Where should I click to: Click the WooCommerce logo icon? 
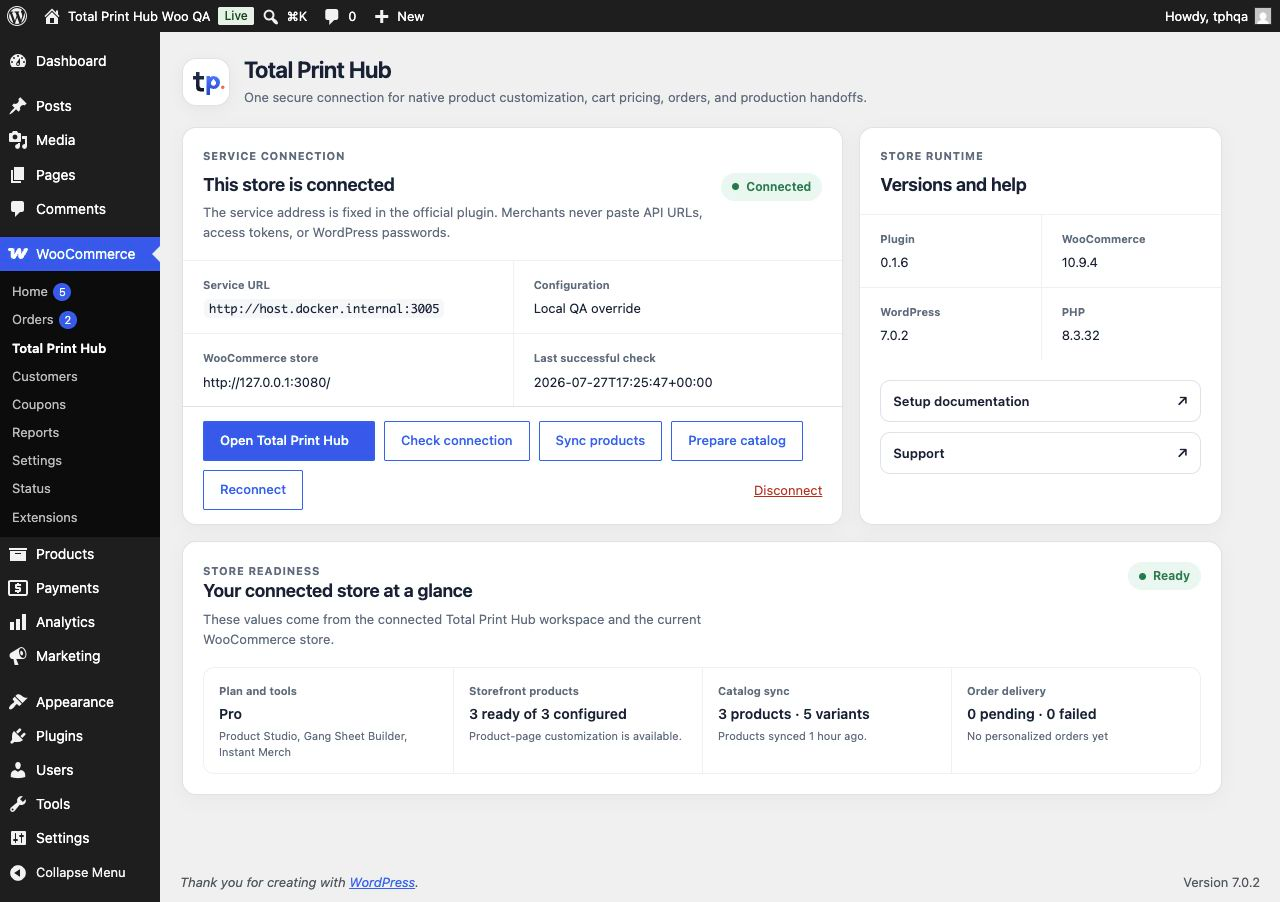pos(18,254)
